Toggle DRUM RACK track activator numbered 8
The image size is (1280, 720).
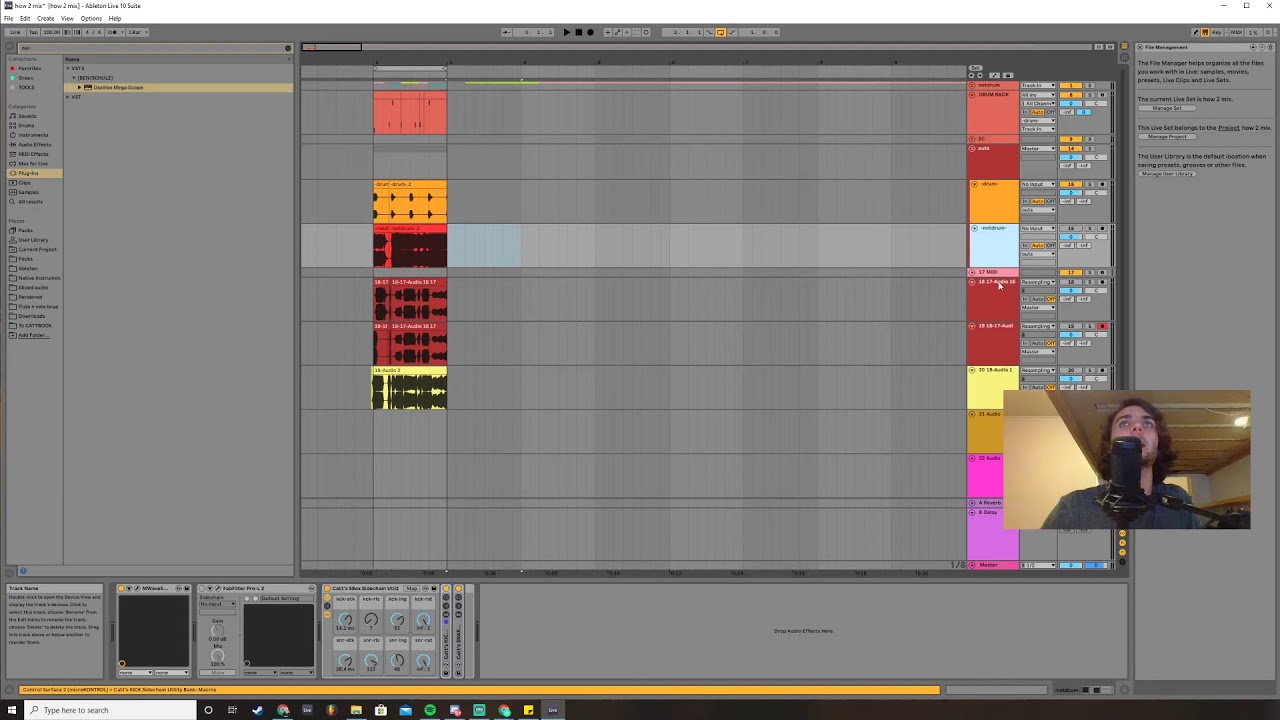(1071, 95)
